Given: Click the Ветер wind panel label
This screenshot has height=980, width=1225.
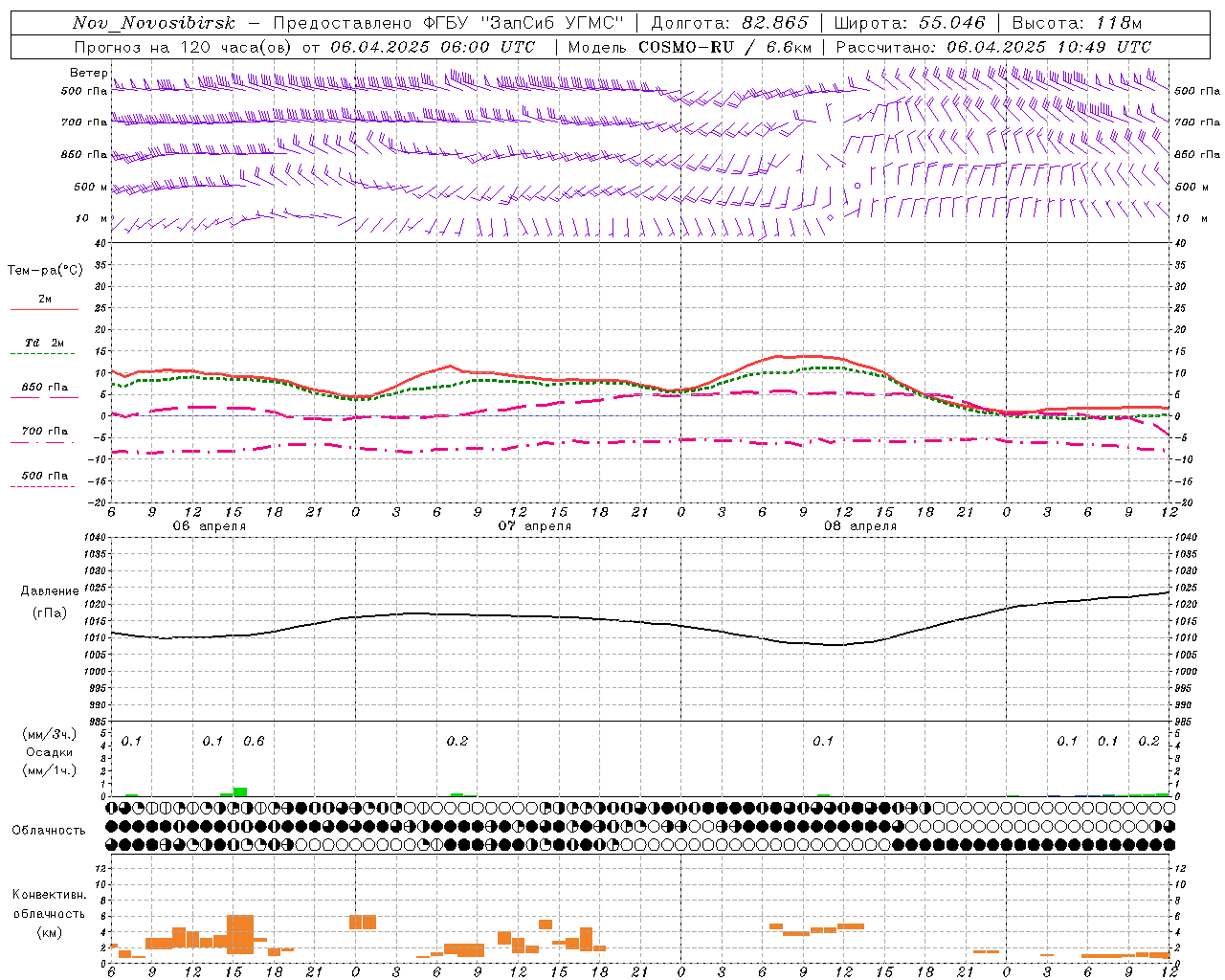Looking at the screenshot, I should [88, 73].
